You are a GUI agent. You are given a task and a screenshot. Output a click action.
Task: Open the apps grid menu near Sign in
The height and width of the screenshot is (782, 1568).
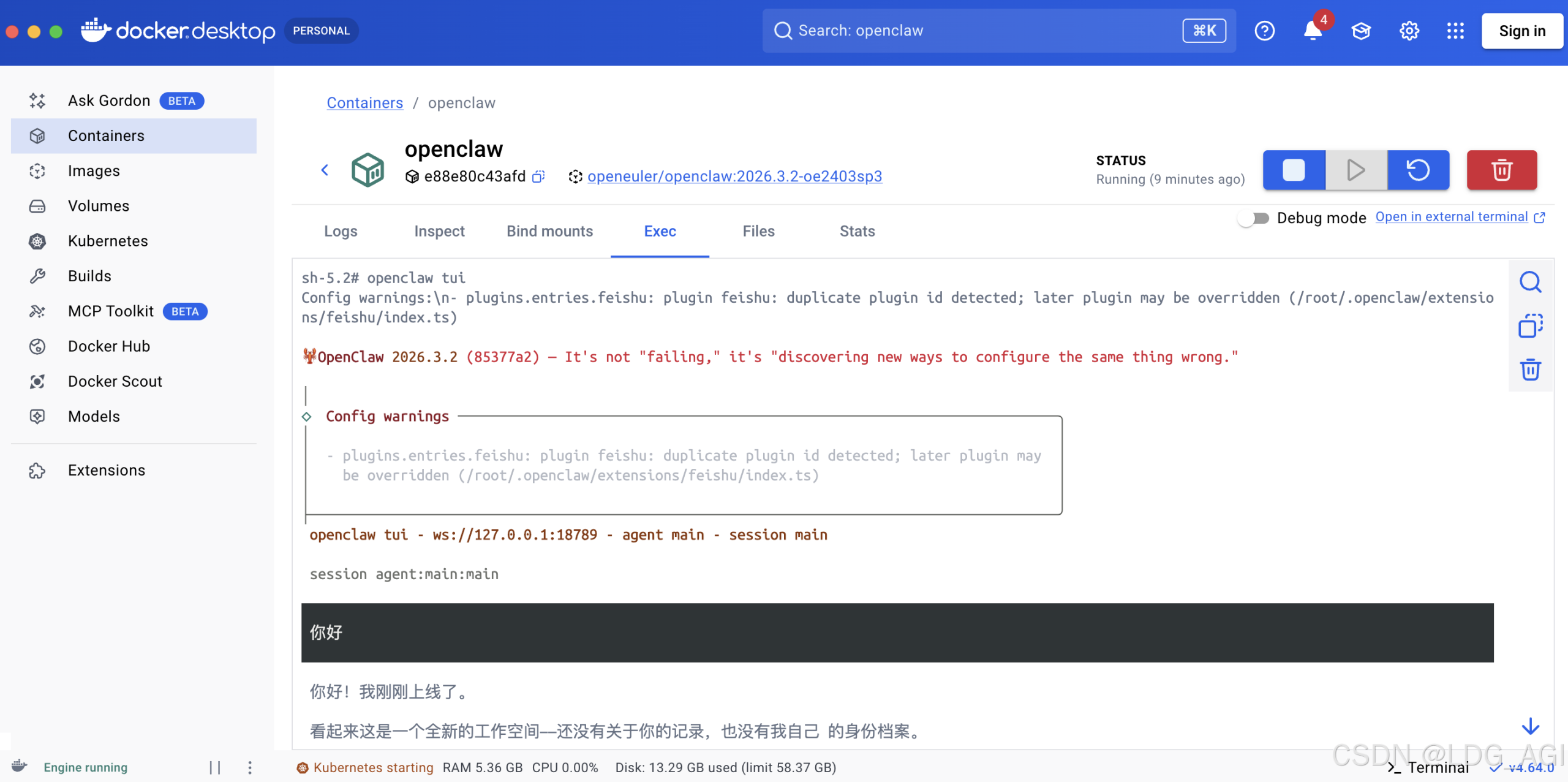[1456, 31]
